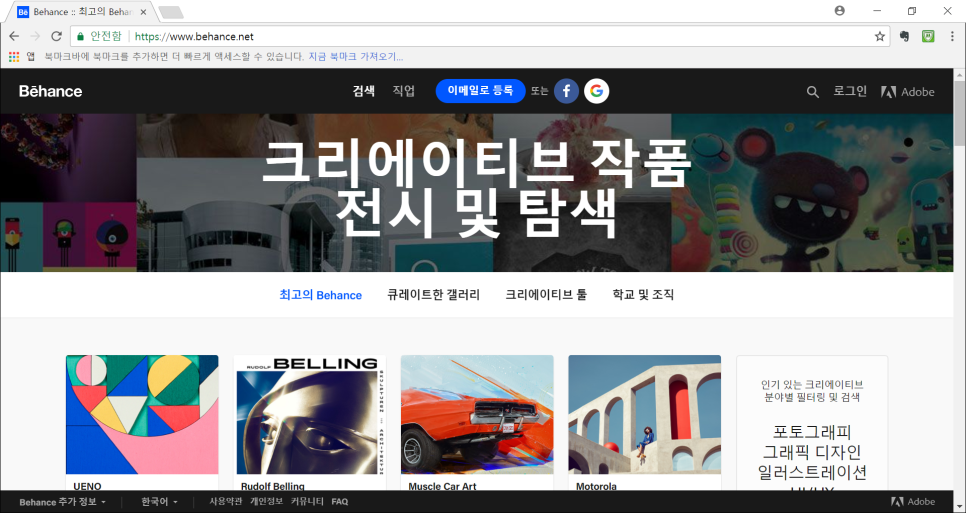Open the Evernote extension icon
Screen dimensions: 966x513
click(x=904, y=36)
